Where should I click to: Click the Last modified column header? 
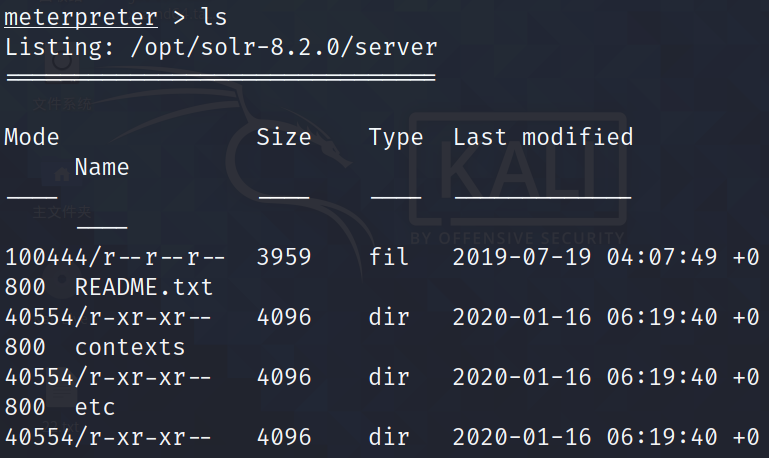pos(543,137)
